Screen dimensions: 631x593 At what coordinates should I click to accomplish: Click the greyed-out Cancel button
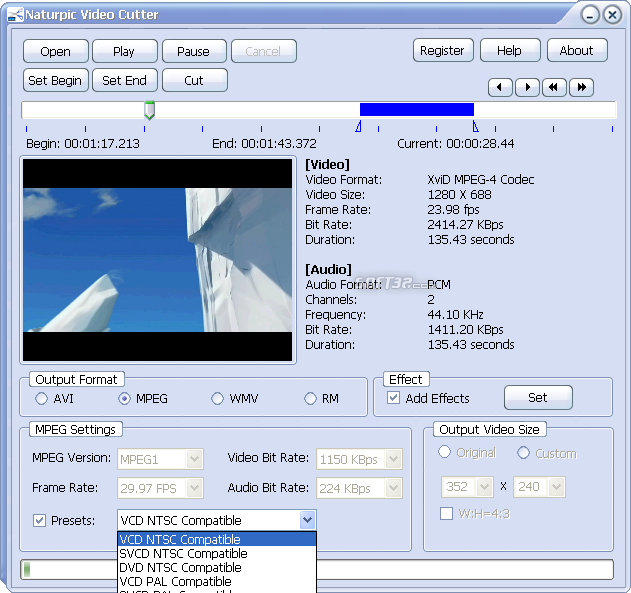tap(264, 51)
